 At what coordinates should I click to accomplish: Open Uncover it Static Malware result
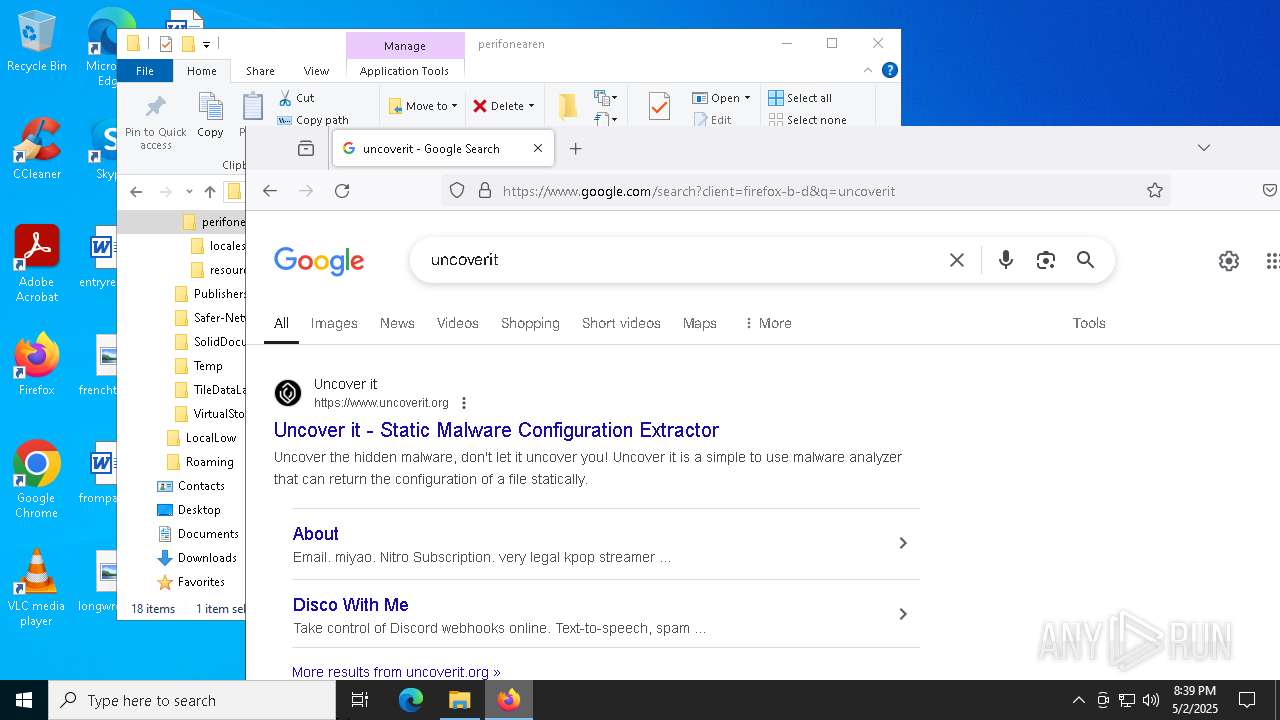(x=496, y=430)
